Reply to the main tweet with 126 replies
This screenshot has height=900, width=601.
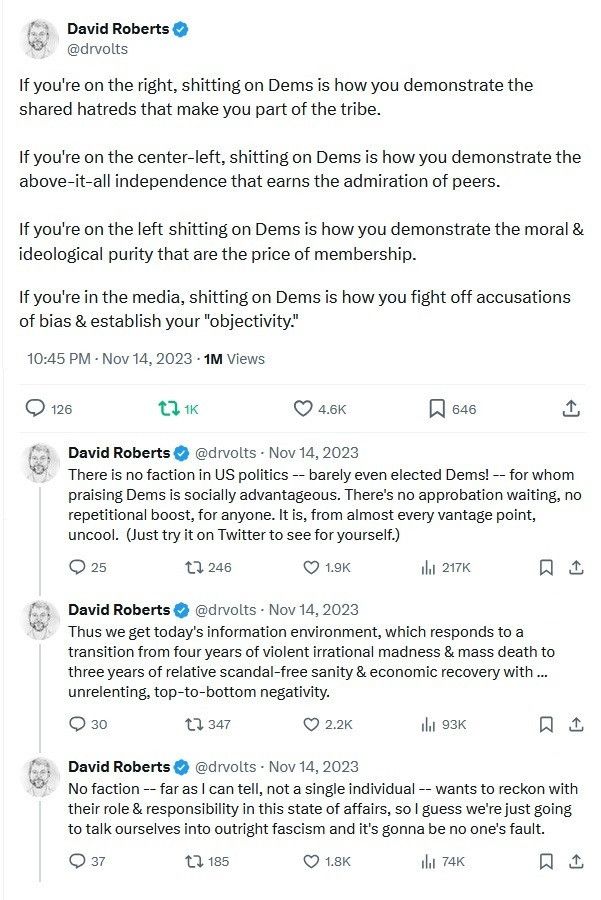pyautogui.click(x=36, y=408)
